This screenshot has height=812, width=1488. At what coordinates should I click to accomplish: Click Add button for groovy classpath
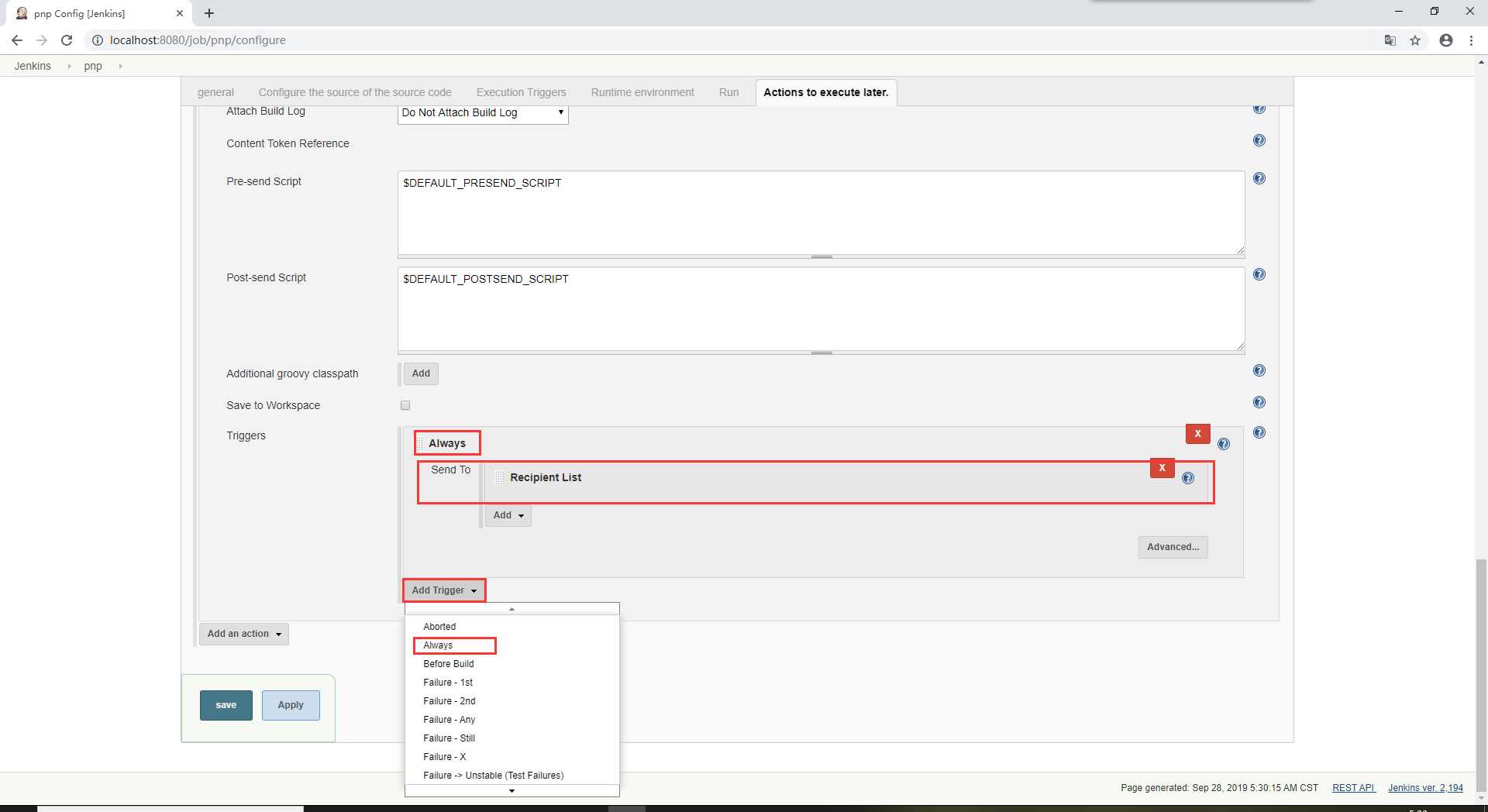(421, 373)
